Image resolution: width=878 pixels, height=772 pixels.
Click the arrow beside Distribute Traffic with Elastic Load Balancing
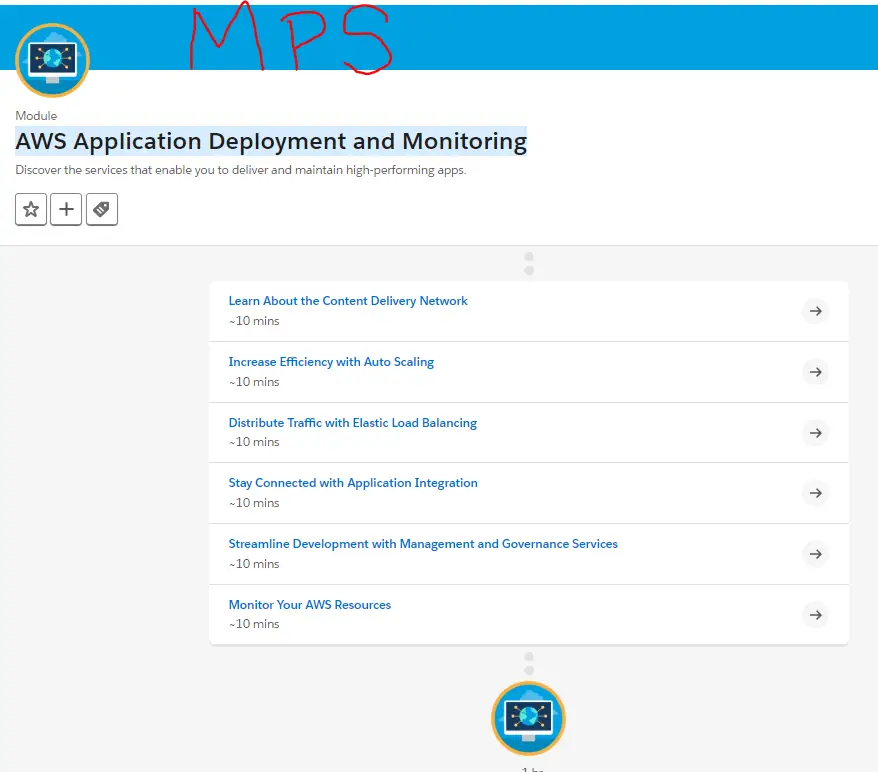(815, 432)
